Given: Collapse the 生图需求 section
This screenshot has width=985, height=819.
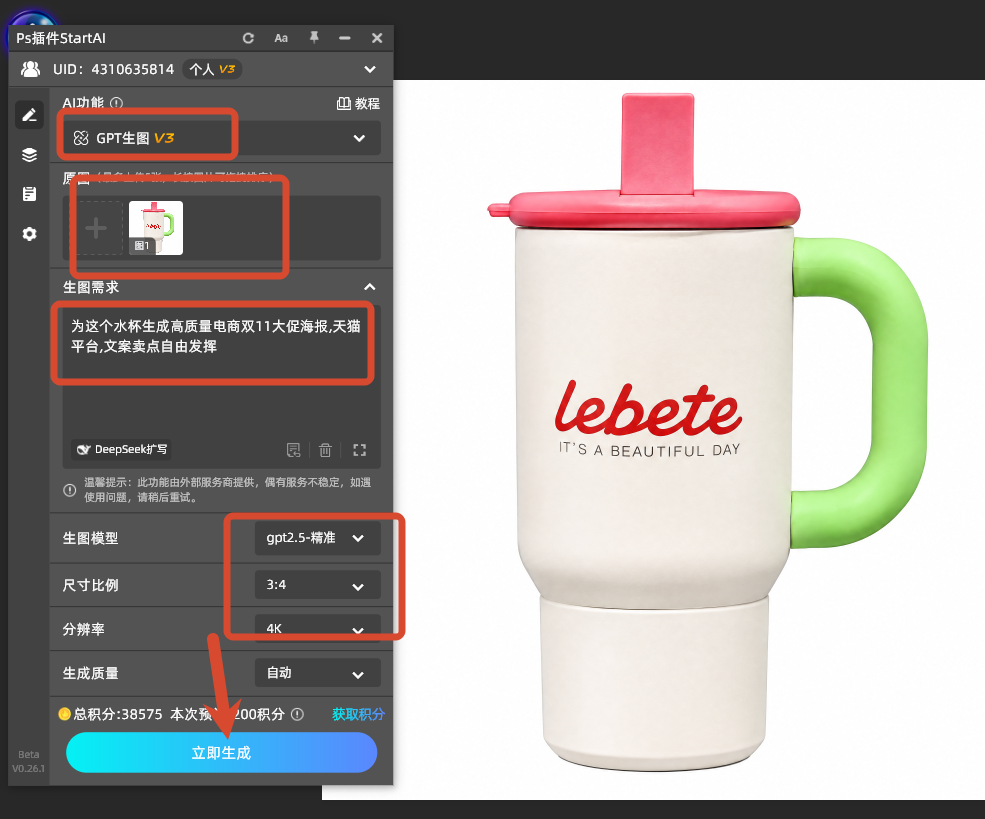Looking at the screenshot, I should pos(370,287).
